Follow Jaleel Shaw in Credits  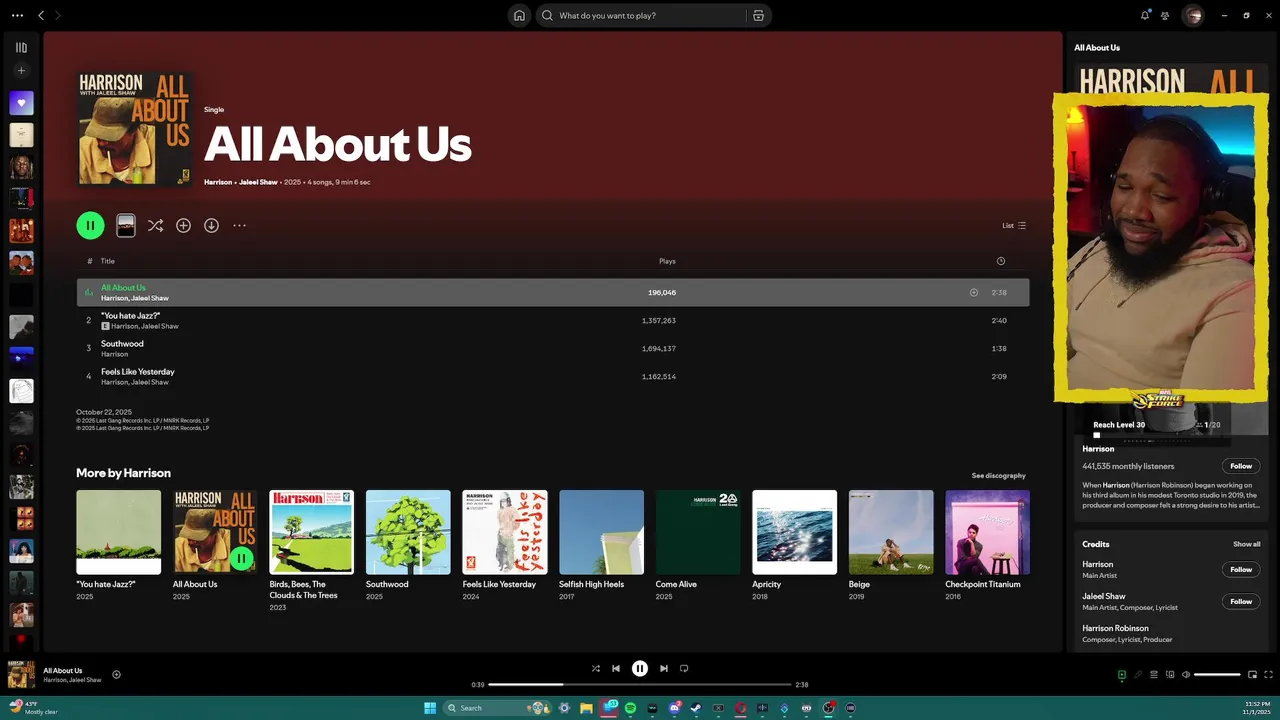pos(1241,601)
